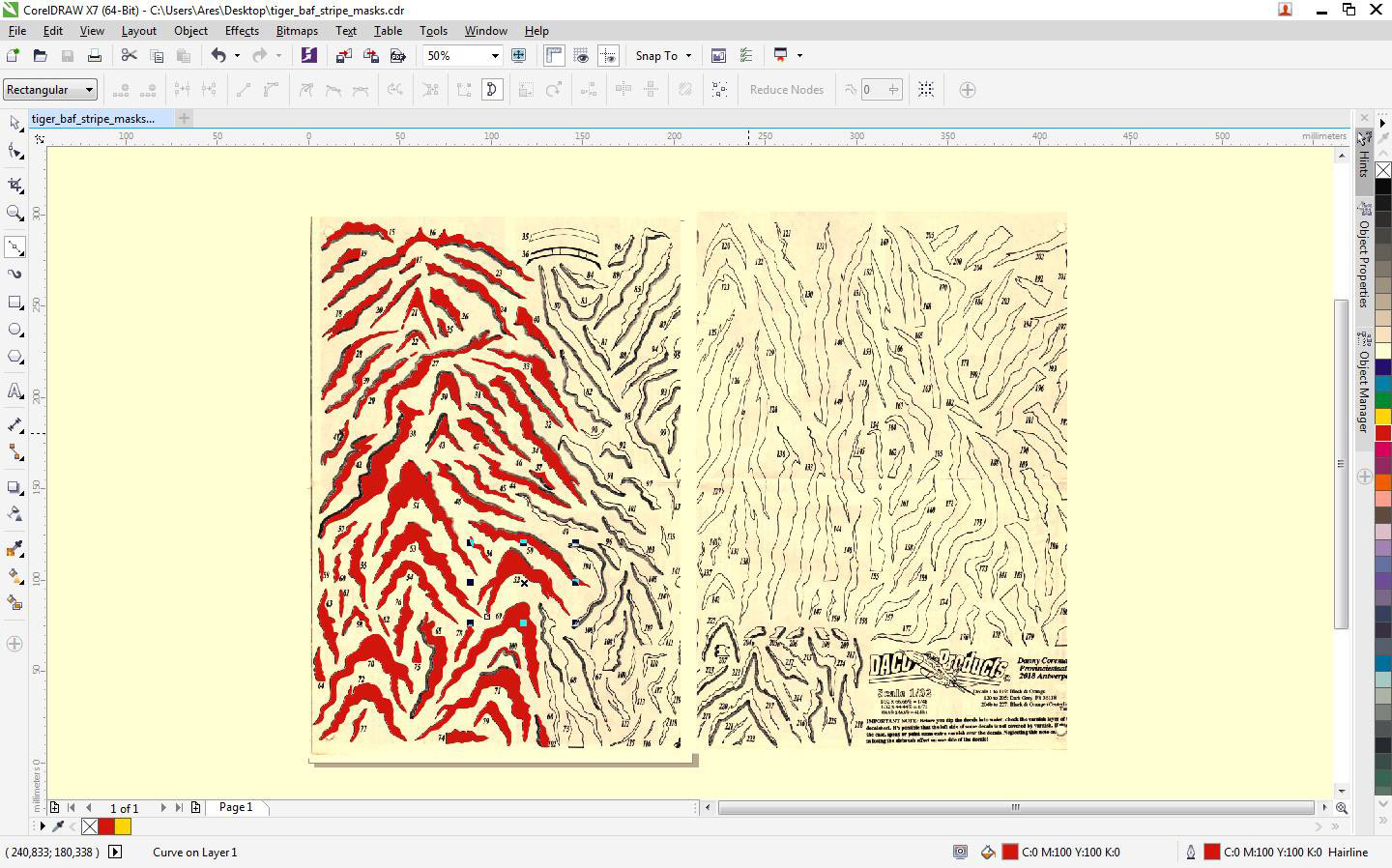1392x868 pixels.
Task: Open the Bitmaps menu
Action: (297, 31)
